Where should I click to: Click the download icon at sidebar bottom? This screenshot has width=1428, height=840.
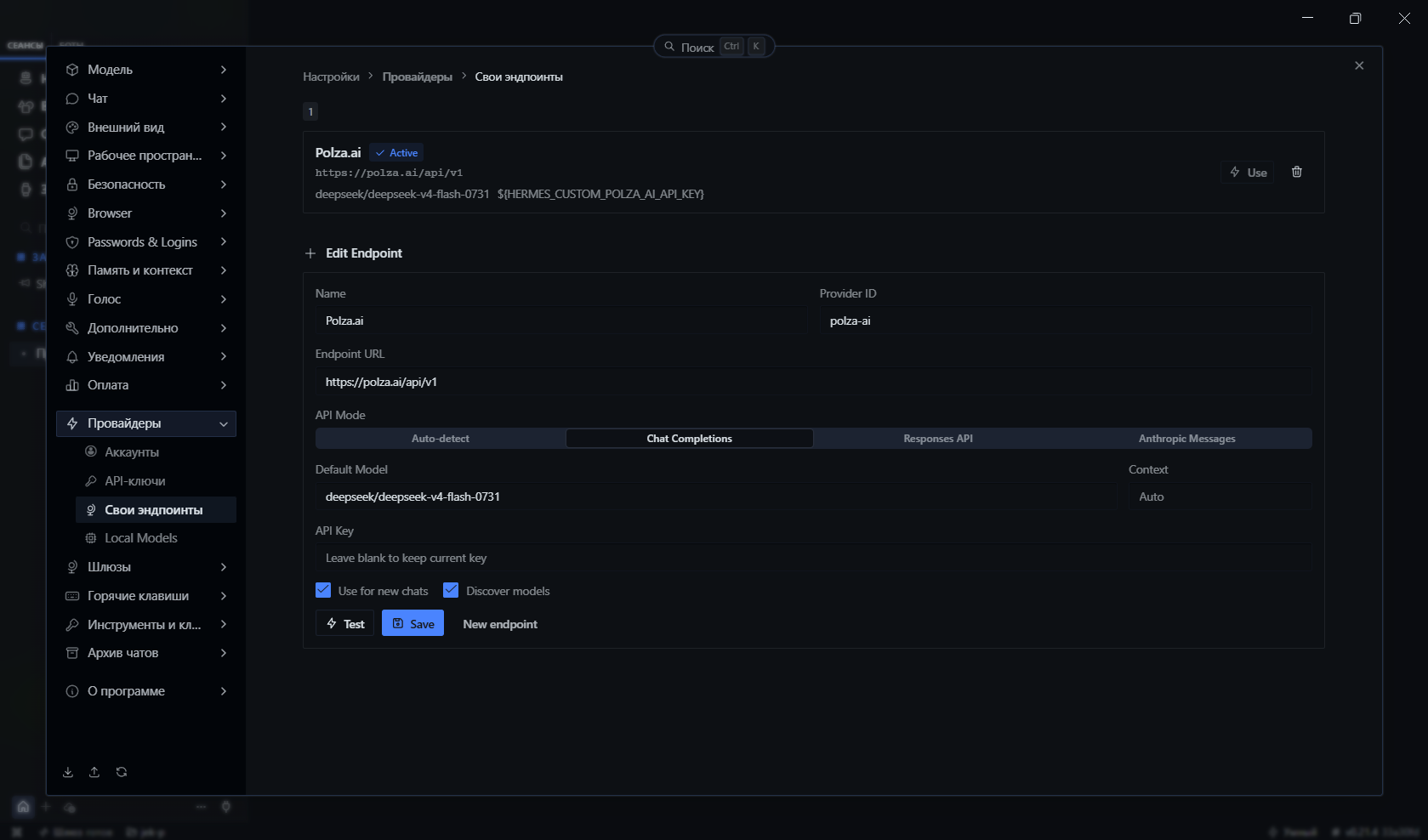[68, 772]
